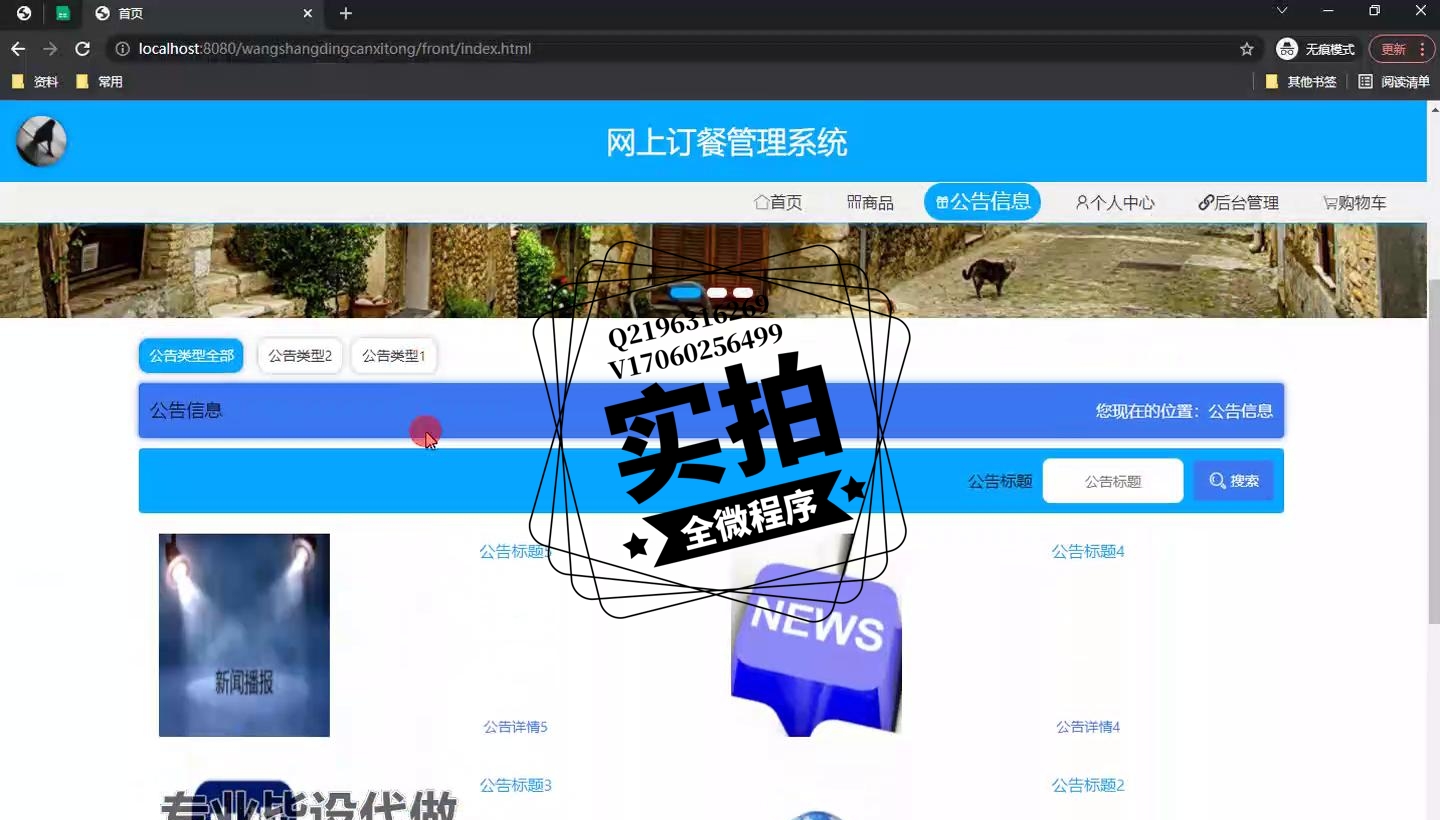The height and width of the screenshot is (820, 1440).
Task: Open the 公告标题2 link
Action: pos(1088,785)
